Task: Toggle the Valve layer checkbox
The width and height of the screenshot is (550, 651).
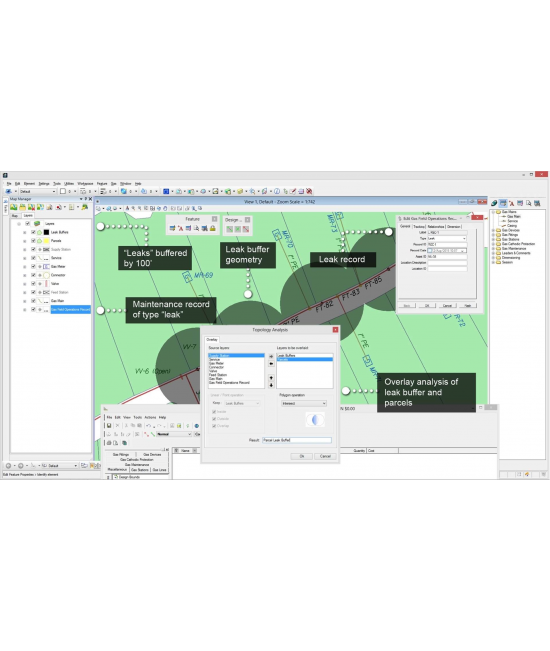Action: click(33, 284)
